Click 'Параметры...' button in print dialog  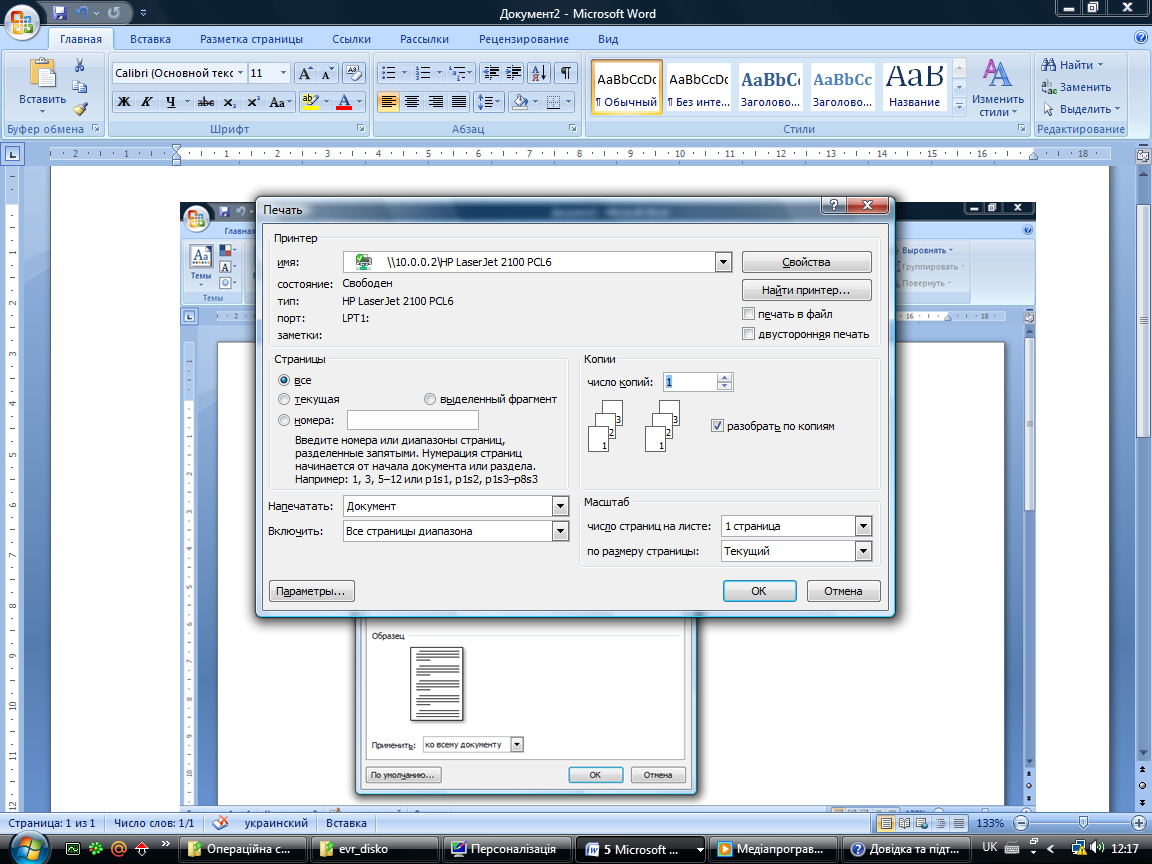point(312,591)
